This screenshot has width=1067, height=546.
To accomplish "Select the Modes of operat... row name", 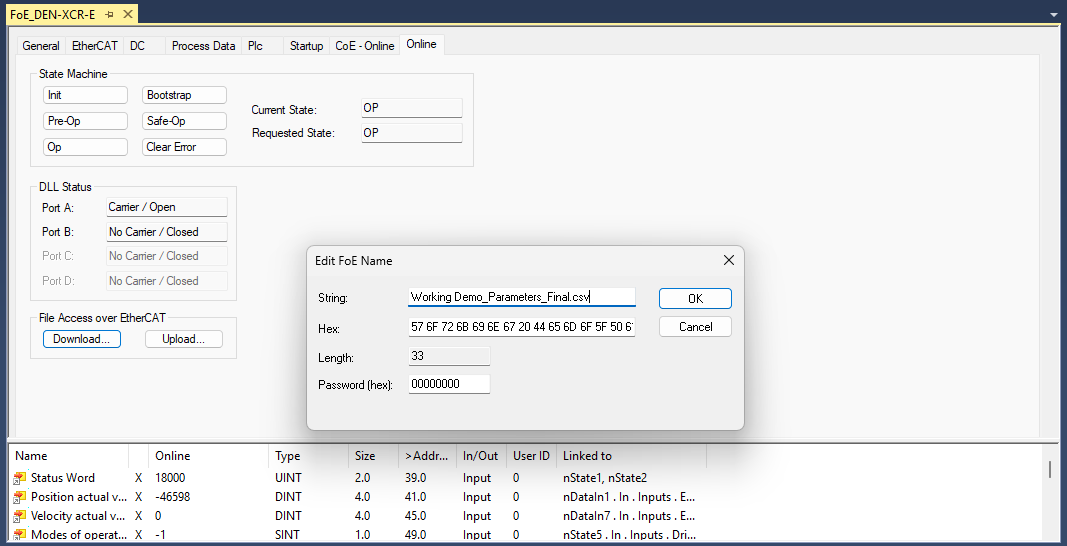I will pyautogui.click(x=78, y=535).
